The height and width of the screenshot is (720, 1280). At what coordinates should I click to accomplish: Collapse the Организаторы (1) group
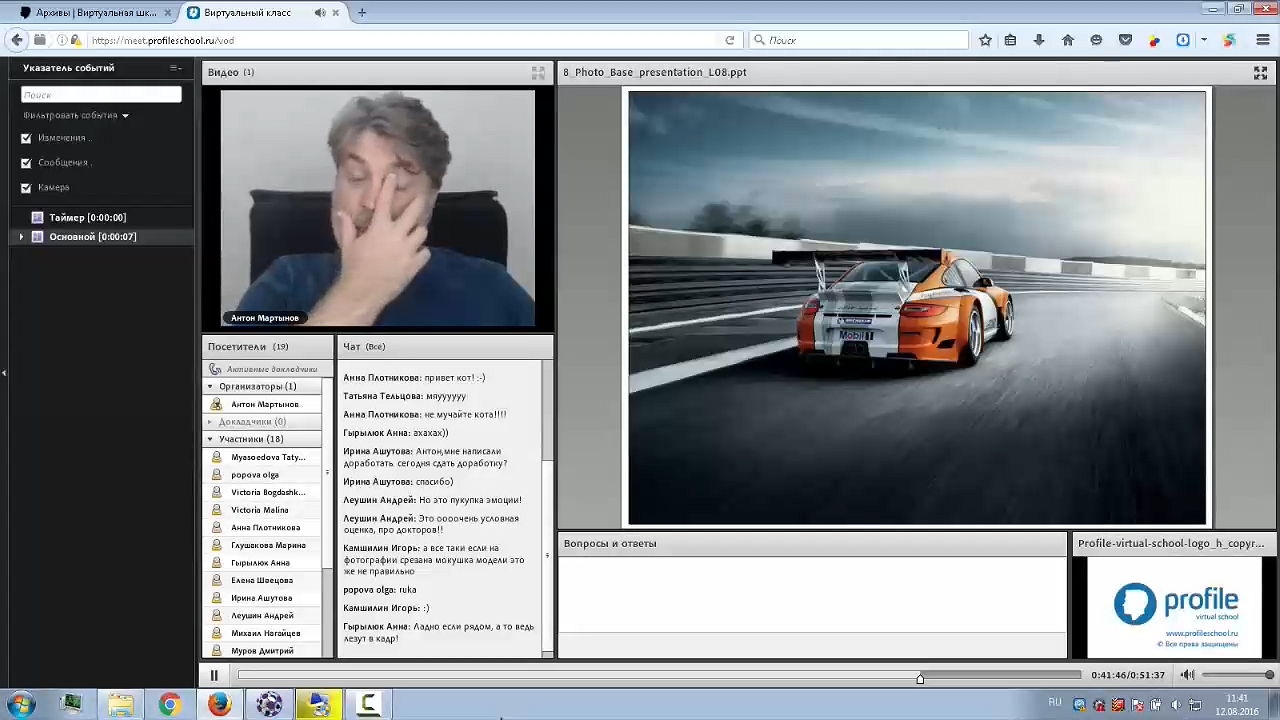(210, 386)
